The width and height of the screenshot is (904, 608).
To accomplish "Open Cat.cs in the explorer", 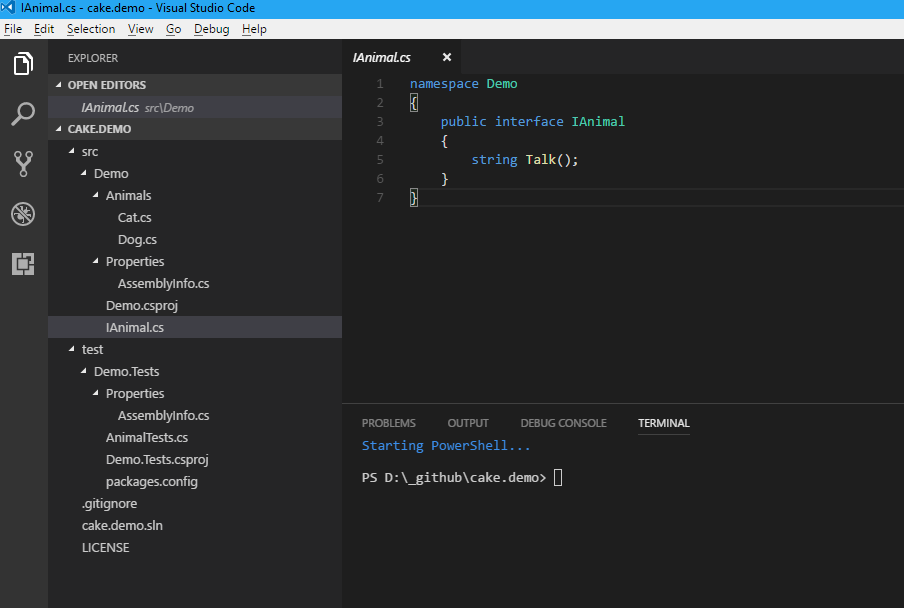I will click(134, 217).
